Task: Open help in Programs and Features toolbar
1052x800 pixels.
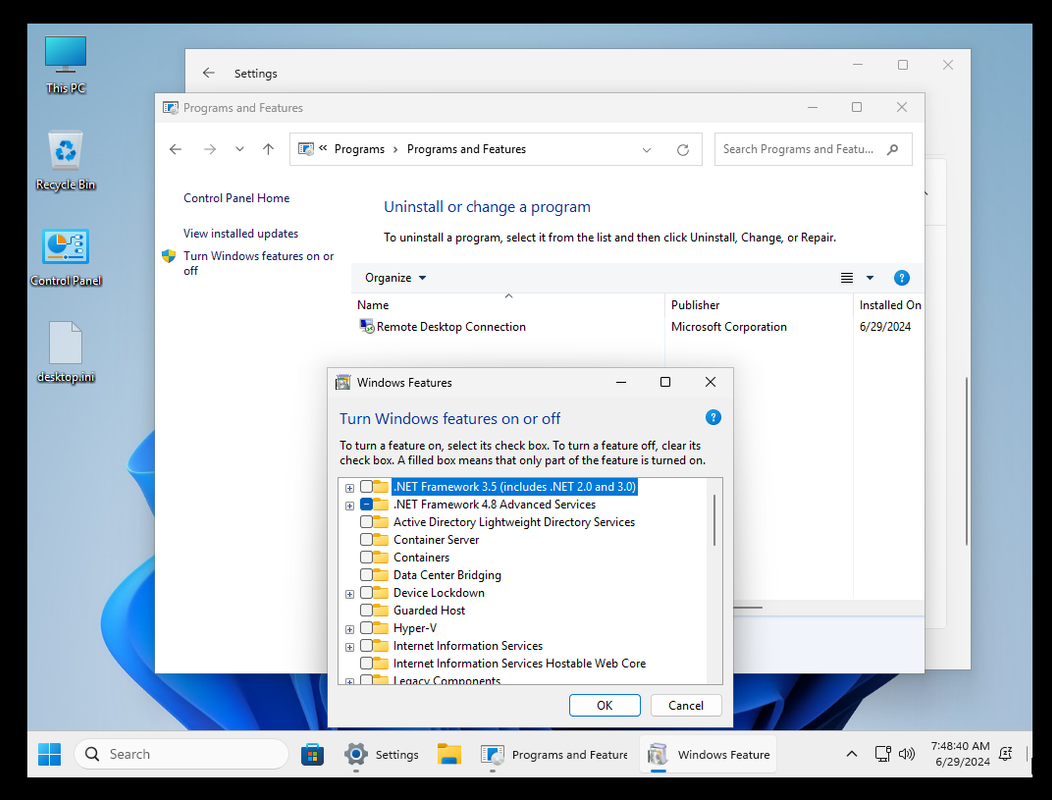Action: [x=902, y=278]
